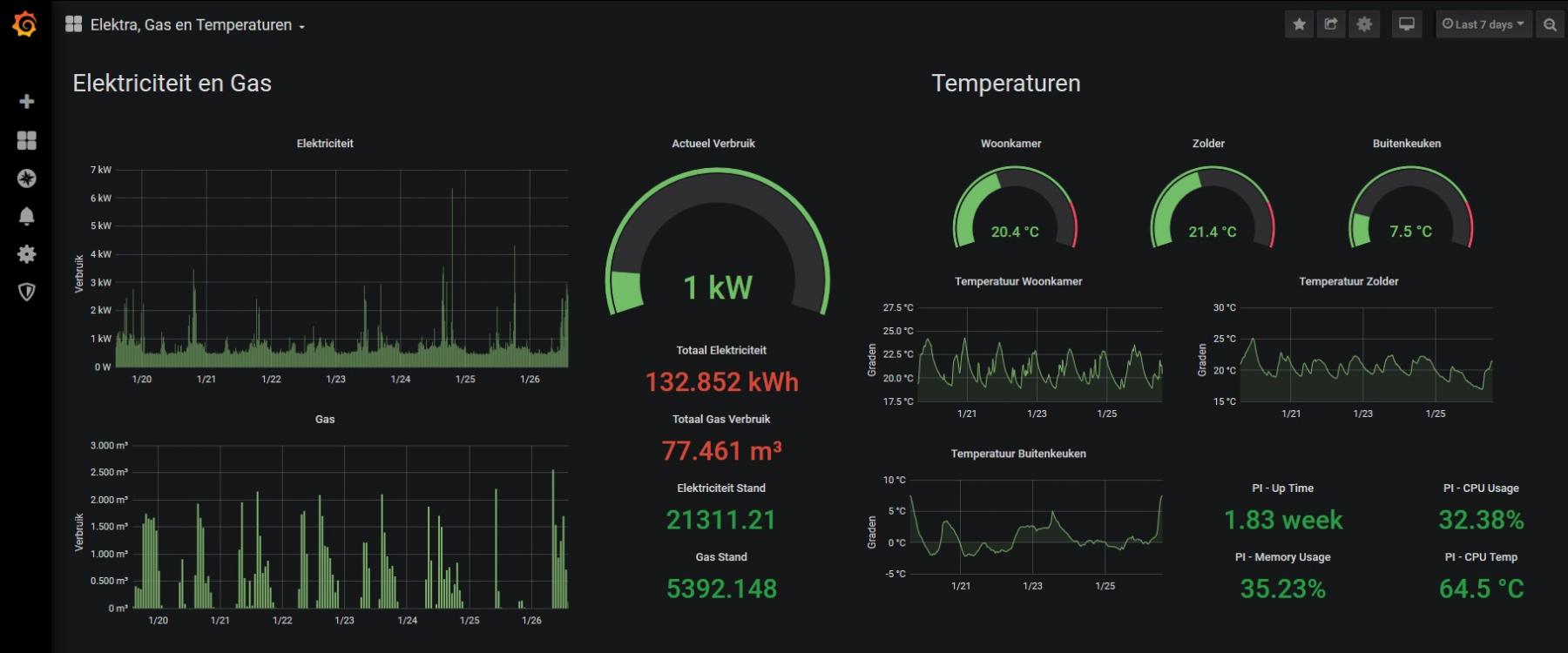Open the Last 7 days time picker
The height and width of the screenshot is (653, 1568).
(x=1483, y=24)
